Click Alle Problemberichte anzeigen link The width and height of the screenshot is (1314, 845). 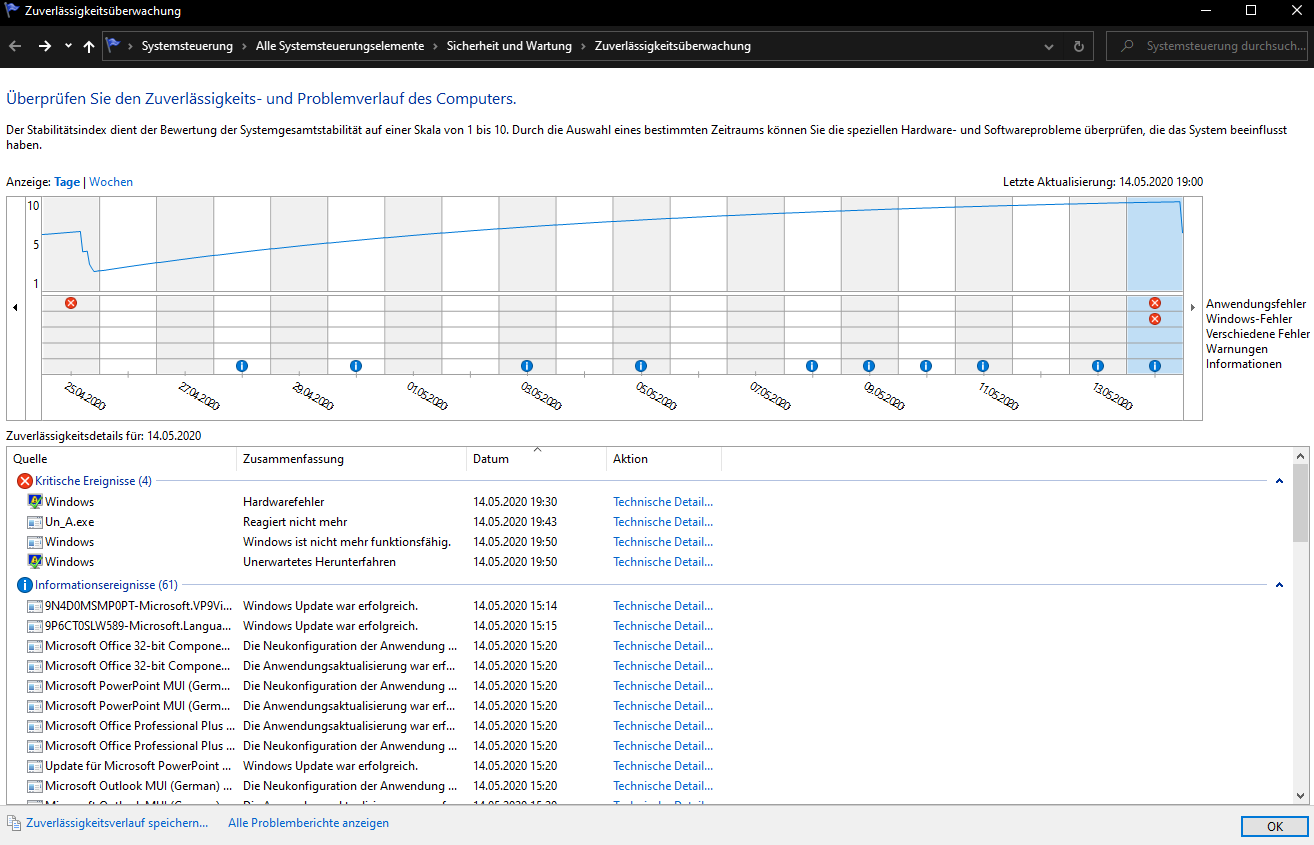[x=308, y=823]
